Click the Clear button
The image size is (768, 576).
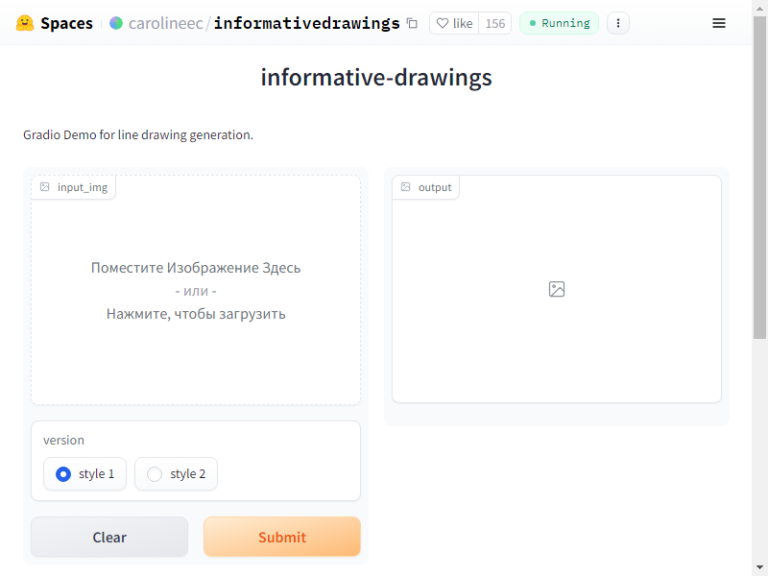109,537
